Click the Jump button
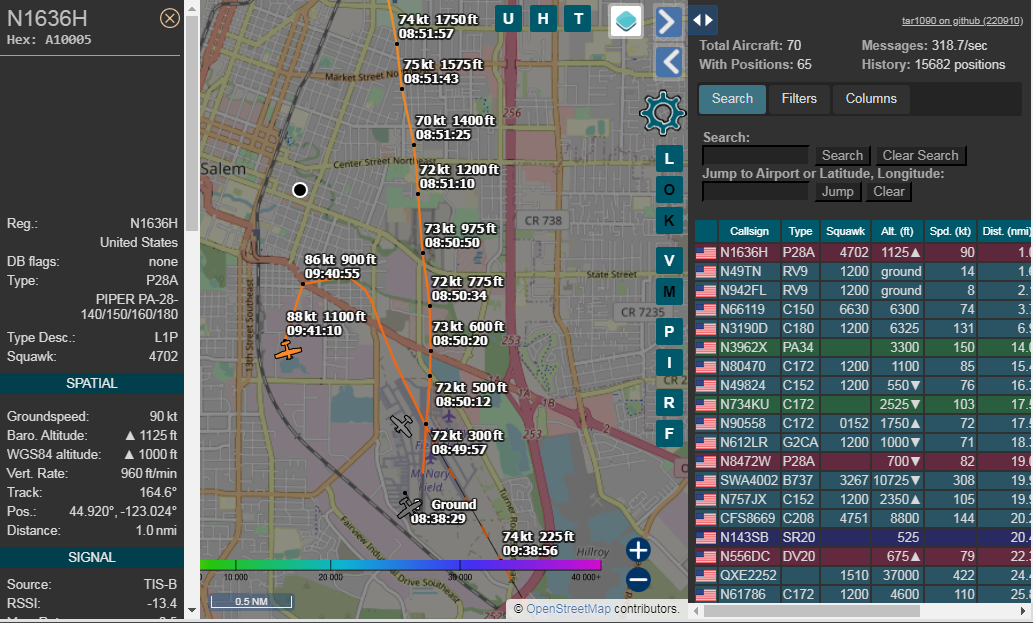The image size is (1033, 623). [837, 192]
